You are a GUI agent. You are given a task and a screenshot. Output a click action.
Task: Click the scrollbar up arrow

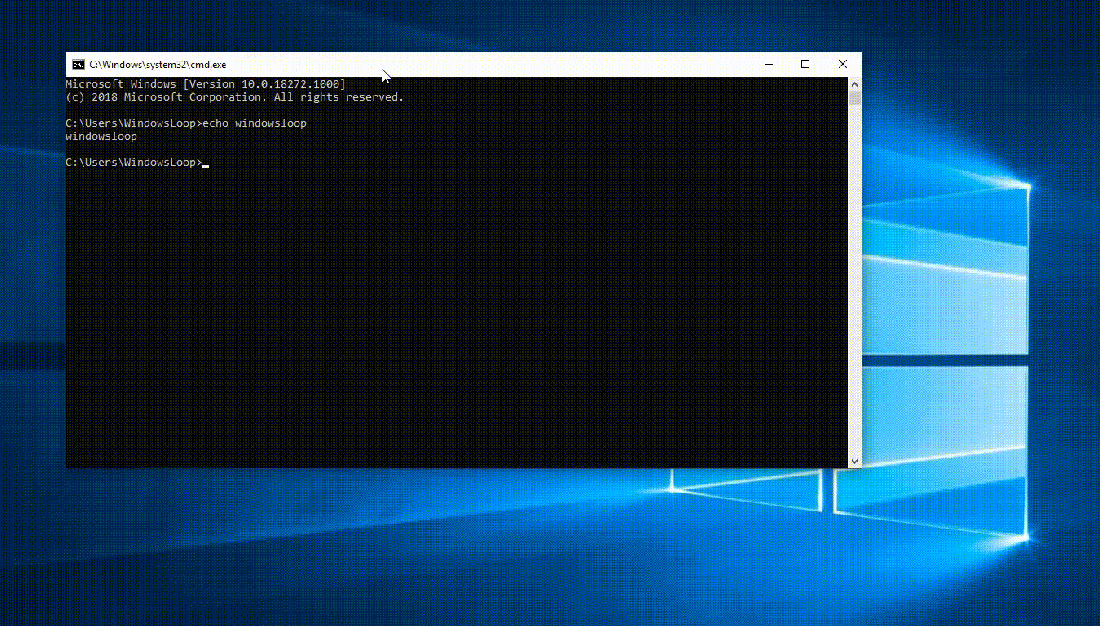pos(854,84)
